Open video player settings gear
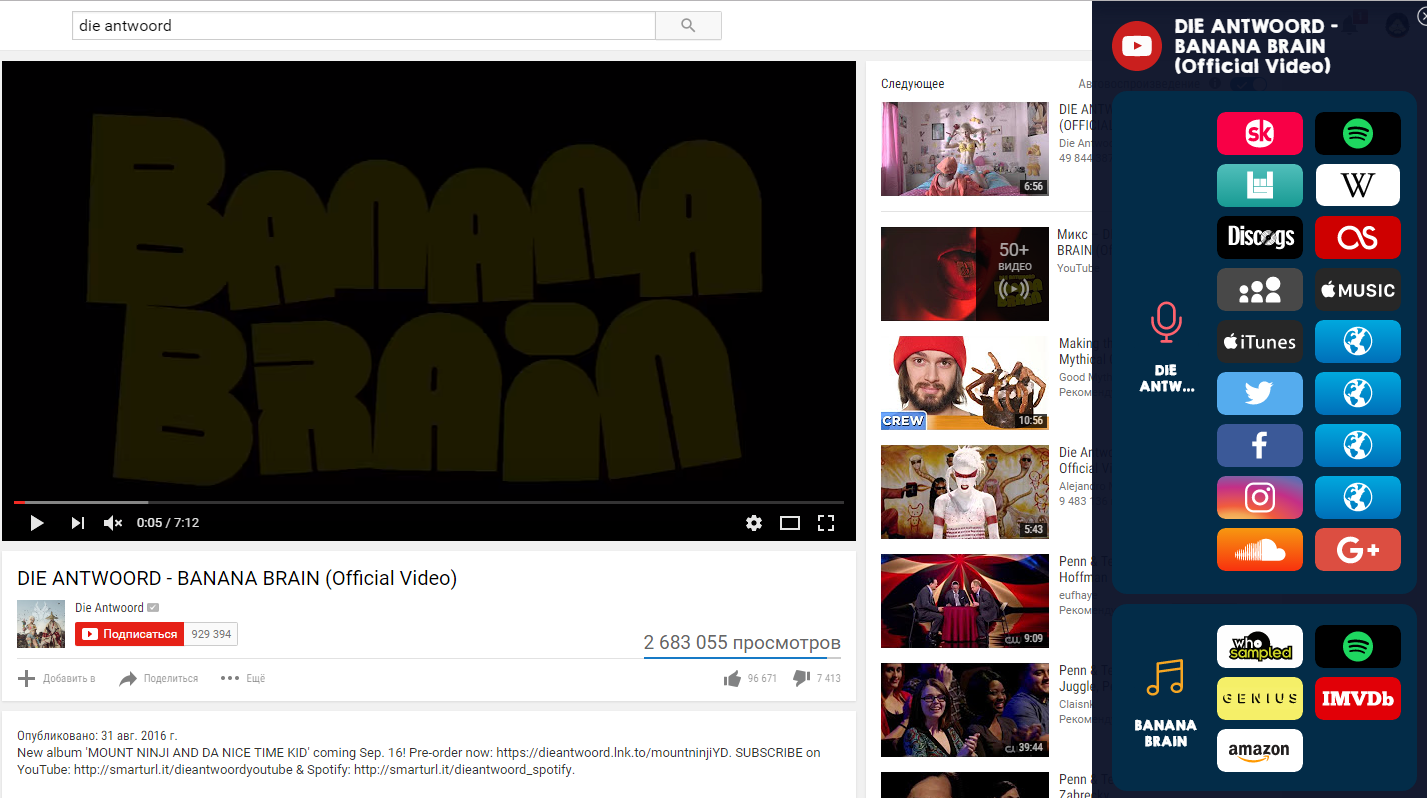The image size is (1427, 798). pyautogui.click(x=754, y=522)
